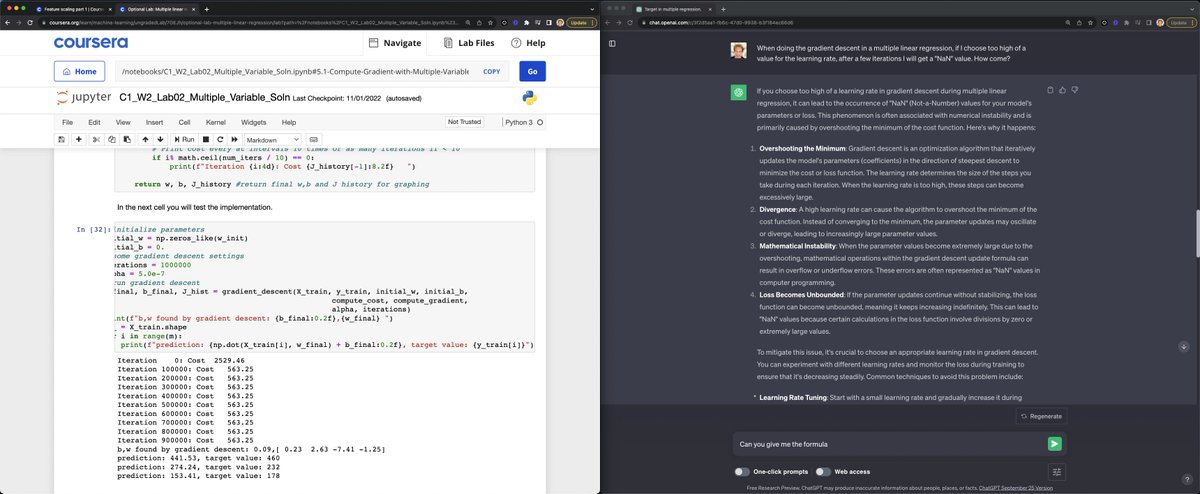Open the settings sliders icon in ChatGPT

pyautogui.click(x=1057, y=471)
